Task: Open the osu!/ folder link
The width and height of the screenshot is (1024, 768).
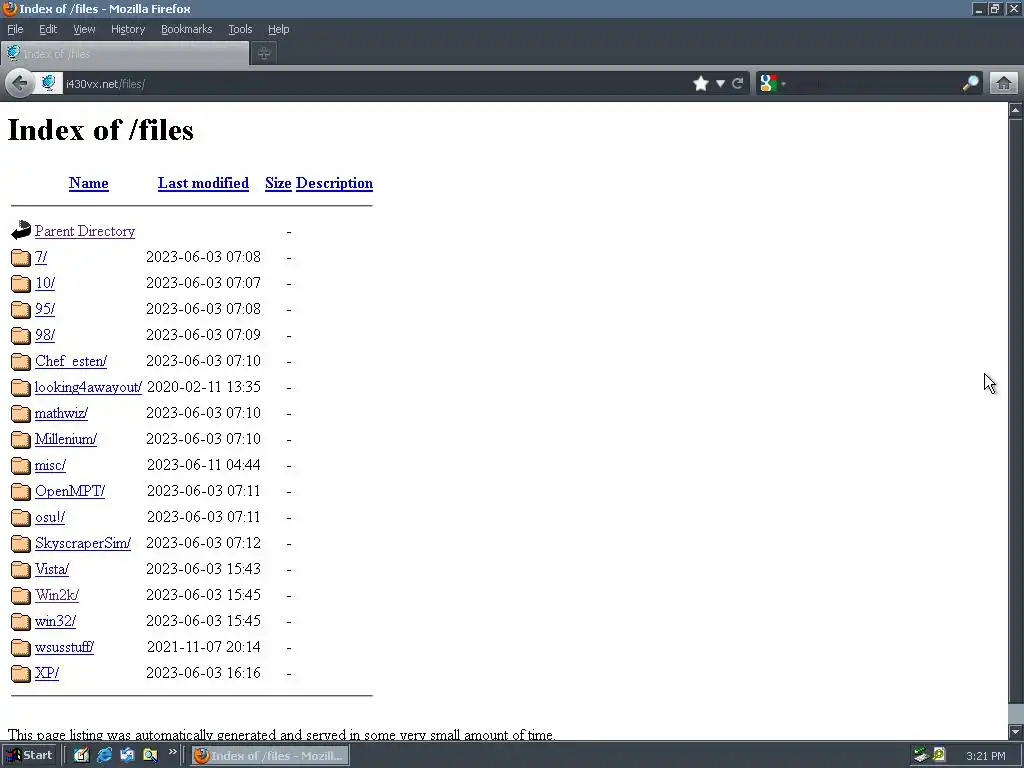Action: [x=50, y=517]
